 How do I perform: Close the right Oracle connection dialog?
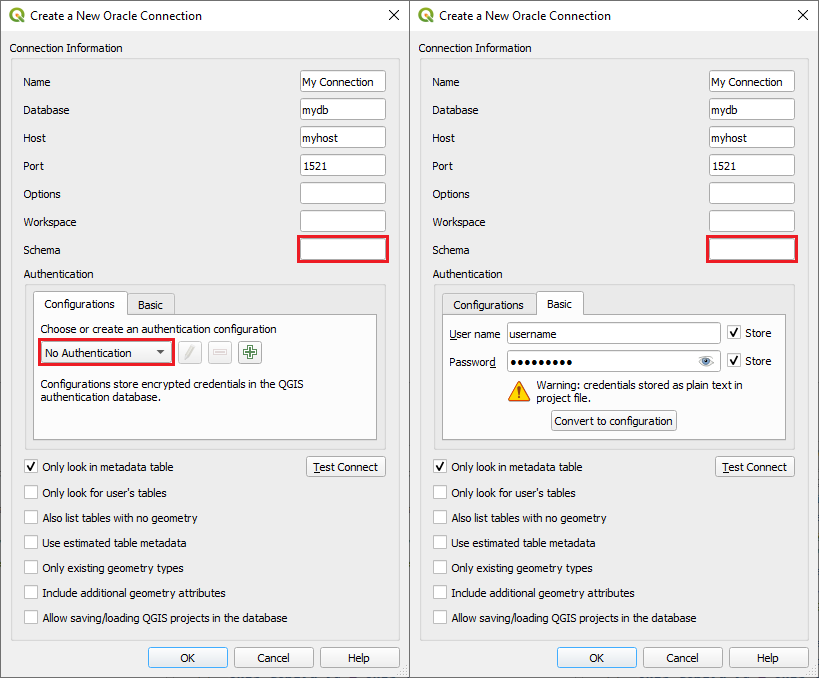[x=803, y=15]
